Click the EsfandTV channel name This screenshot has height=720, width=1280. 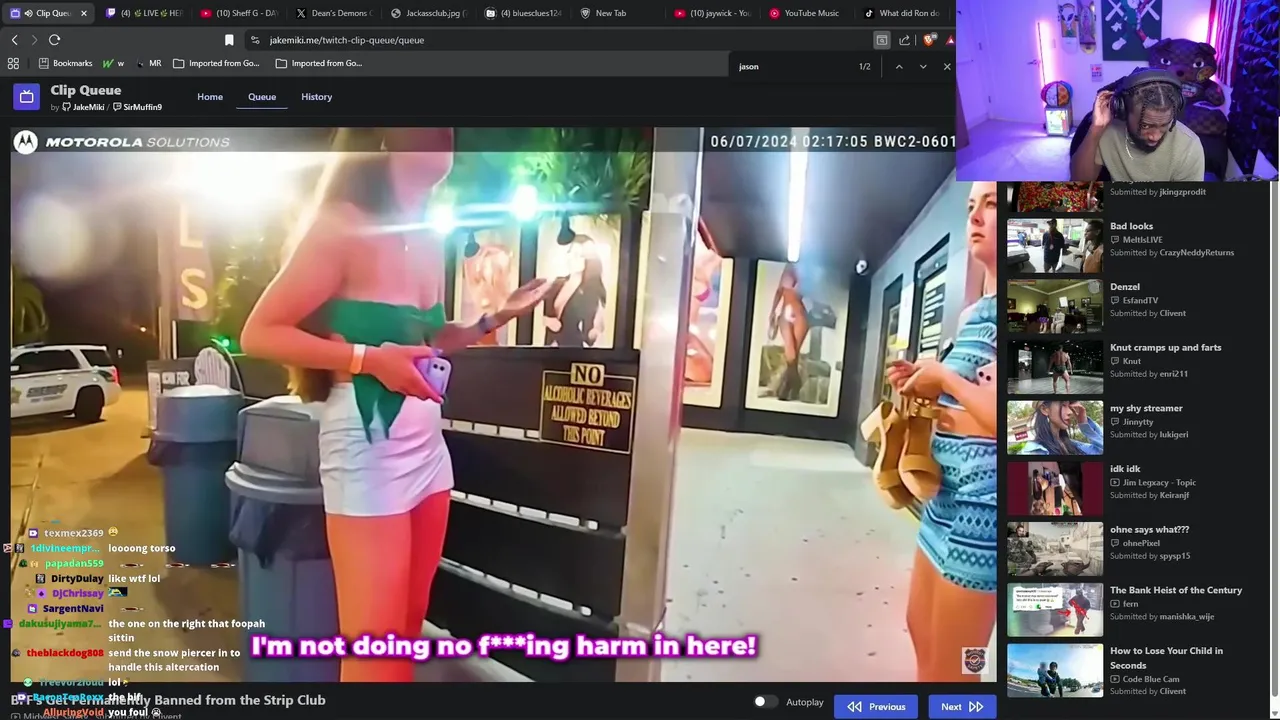click(x=1140, y=300)
